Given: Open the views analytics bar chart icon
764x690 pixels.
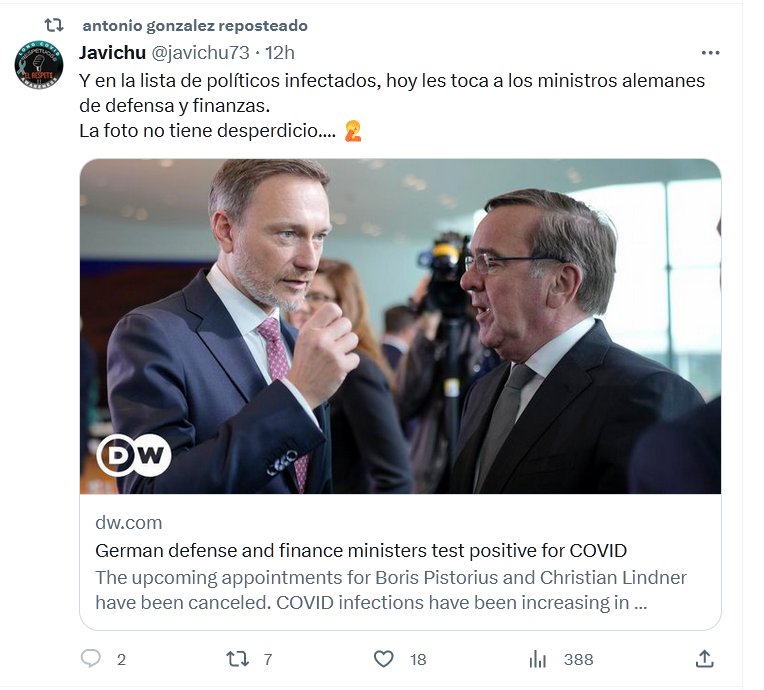Looking at the screenshot, I should point(538,659).
